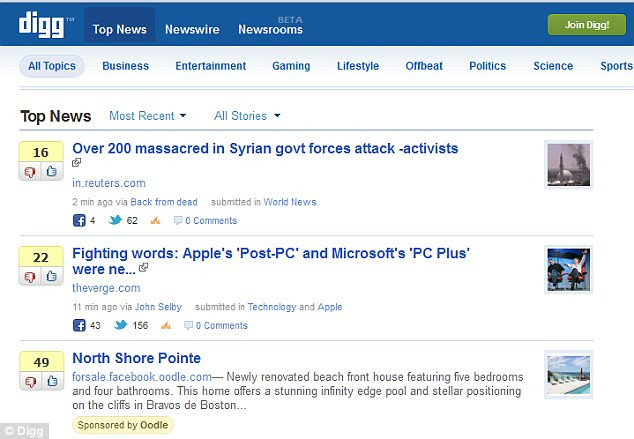The image size is (634, 439).
Task: Share the Syrian story via Facebook icon
Action: pyautogui.click(x=79, y=221)
